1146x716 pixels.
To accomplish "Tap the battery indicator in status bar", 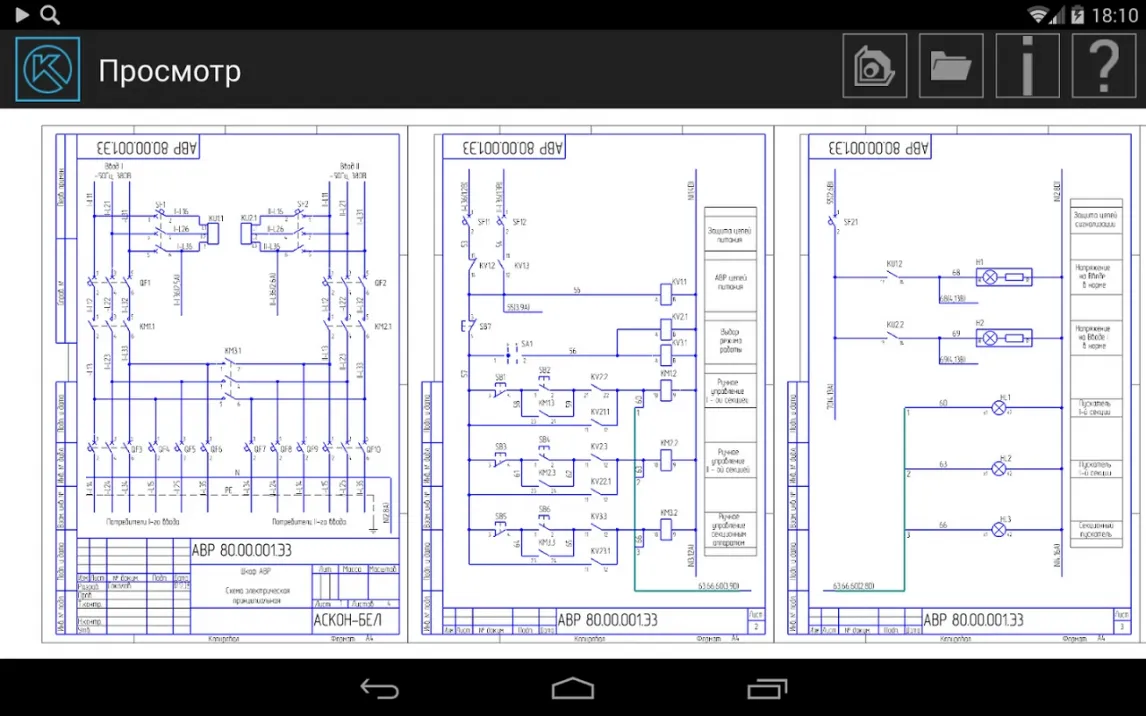I will click(1077, 15).
